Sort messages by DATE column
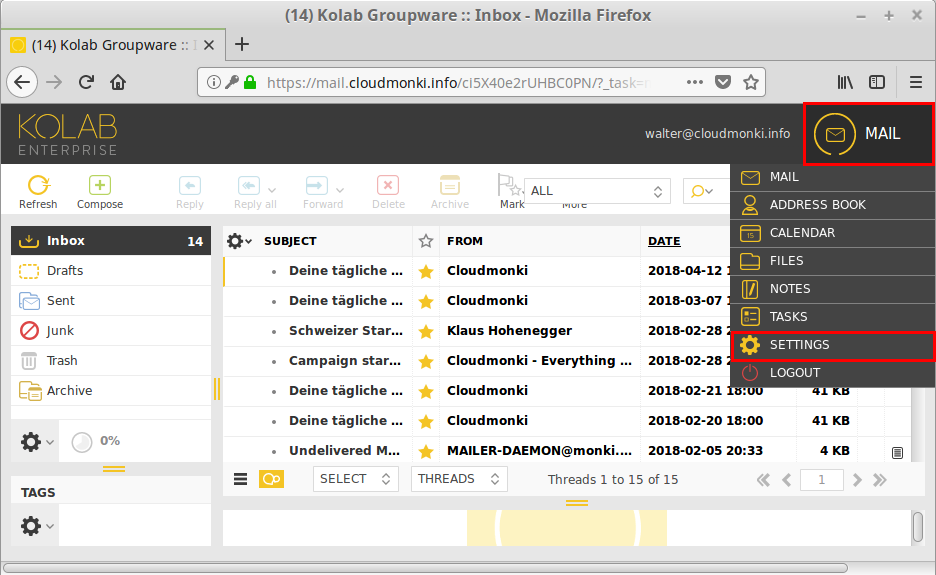936x575 pixels. 664,241
